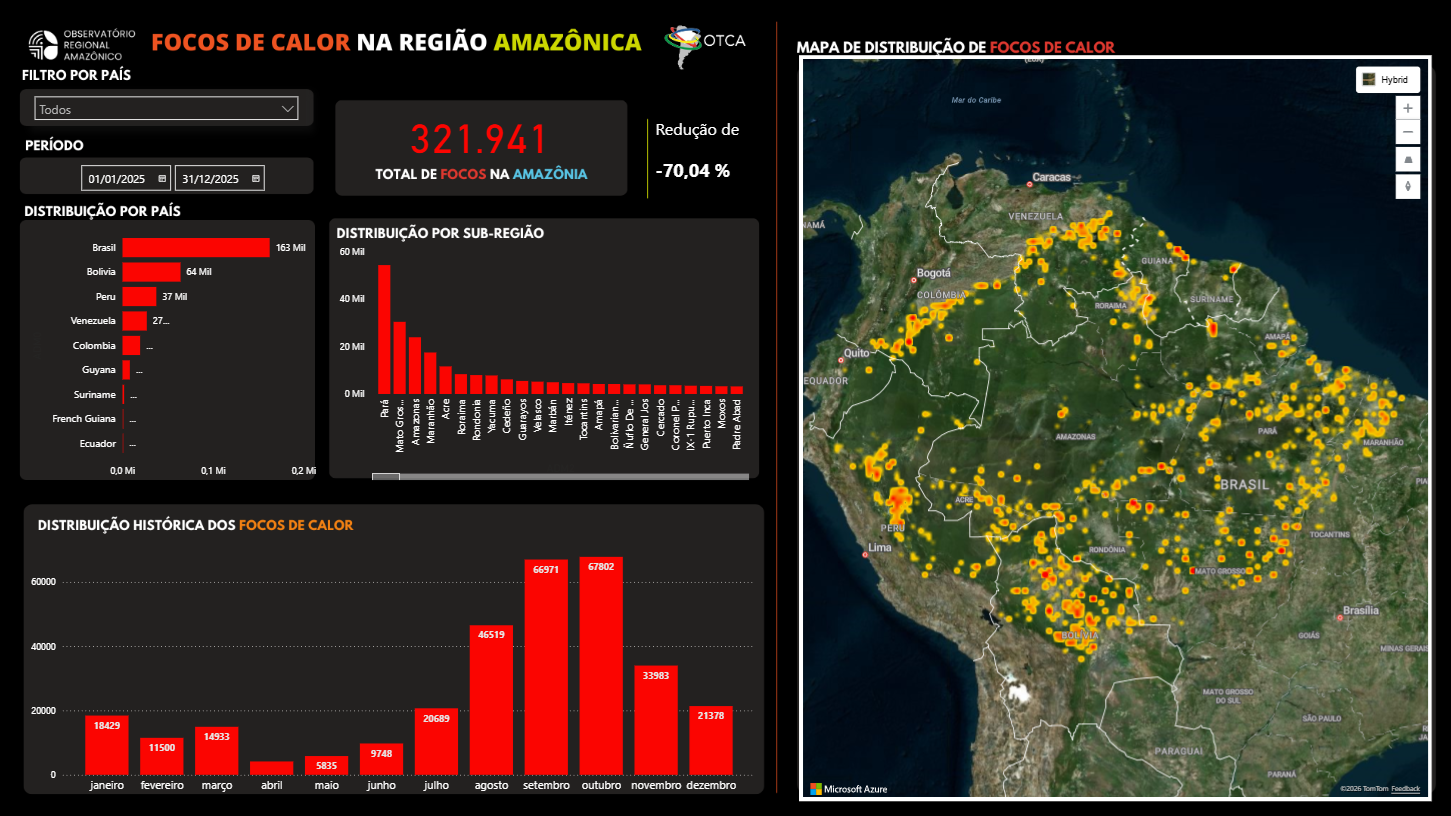This screenshot has width=1451, height=816.
Task: Open calendar picker for start date 01/01/2025
Action: (x=162, y=179)
